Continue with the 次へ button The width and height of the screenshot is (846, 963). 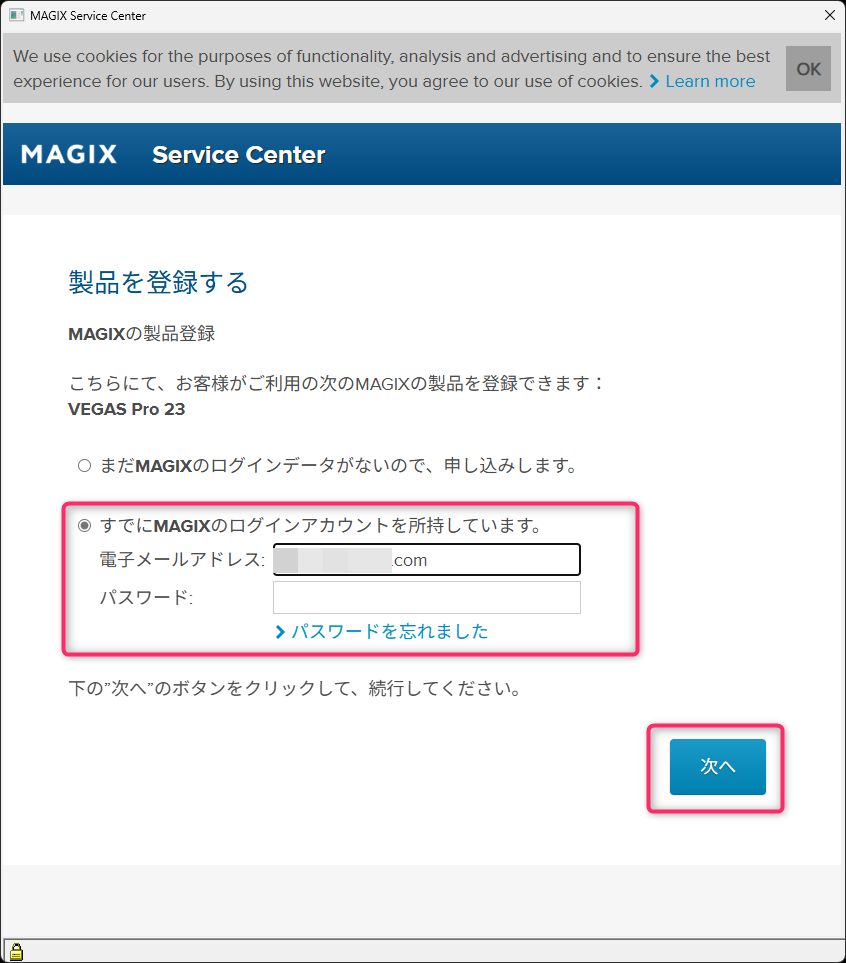tap(718, 766)
